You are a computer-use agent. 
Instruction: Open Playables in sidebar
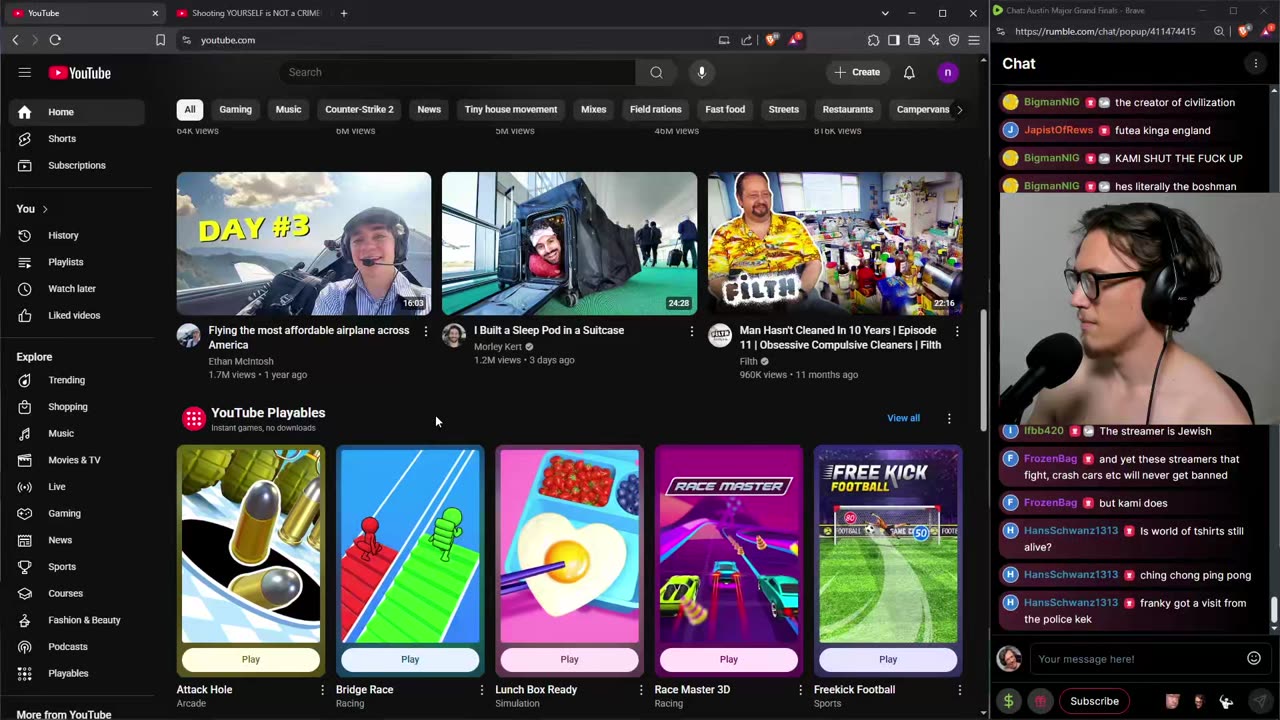point(68,673)
